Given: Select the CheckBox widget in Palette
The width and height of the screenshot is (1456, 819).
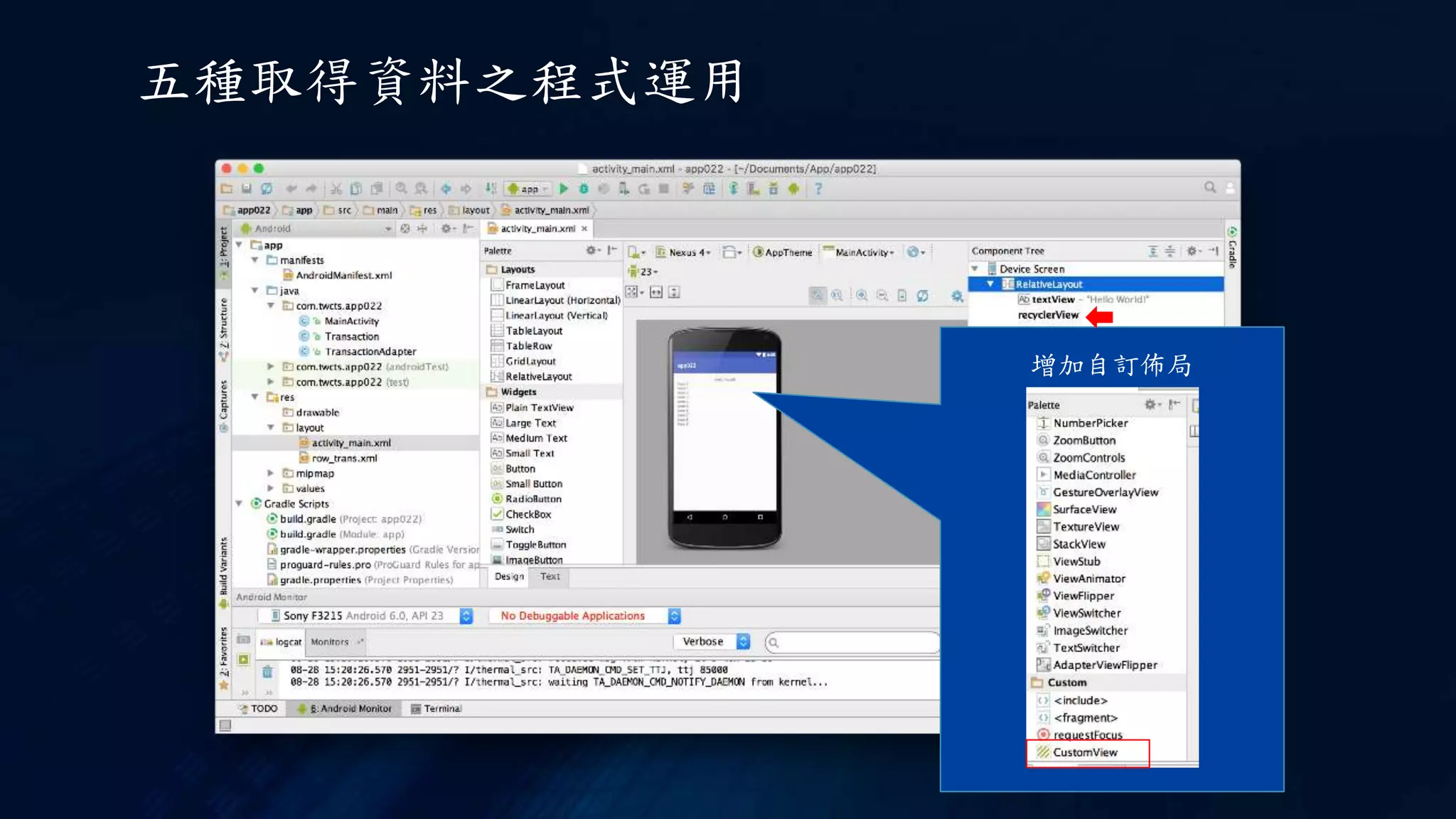Looking at the screenshot, I should pyautogui.click(x=528, y=514).
